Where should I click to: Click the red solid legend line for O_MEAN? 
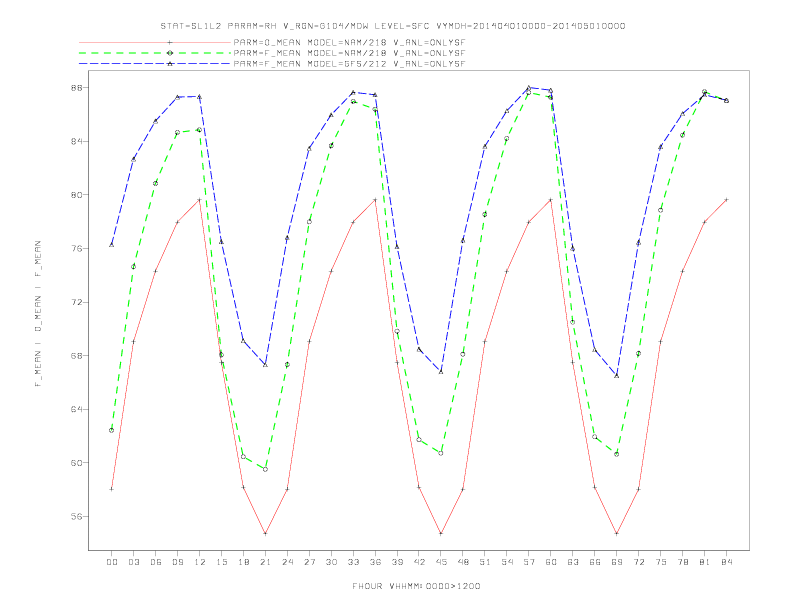[x=155, y=42]
